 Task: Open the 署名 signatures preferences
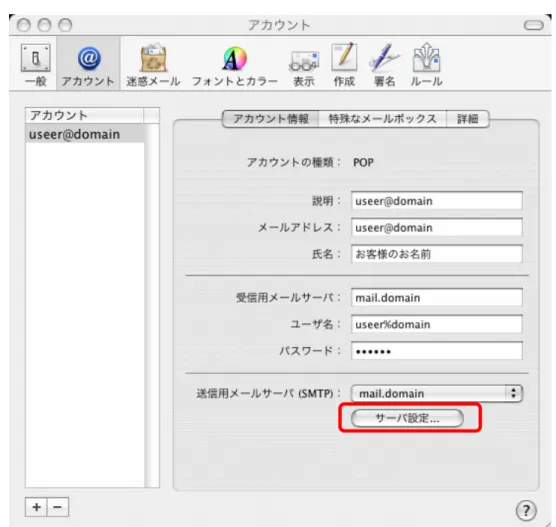[x=384, y=65]
